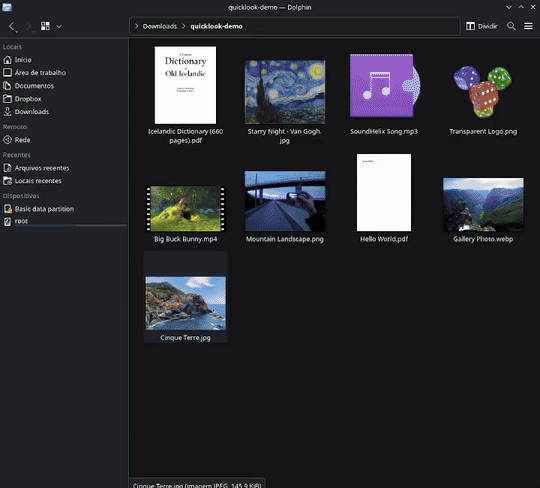Click the Starry Night - Van Gogh.jpg filename
Viewport: 540px width, 488px height.
(x=284, y=136)
